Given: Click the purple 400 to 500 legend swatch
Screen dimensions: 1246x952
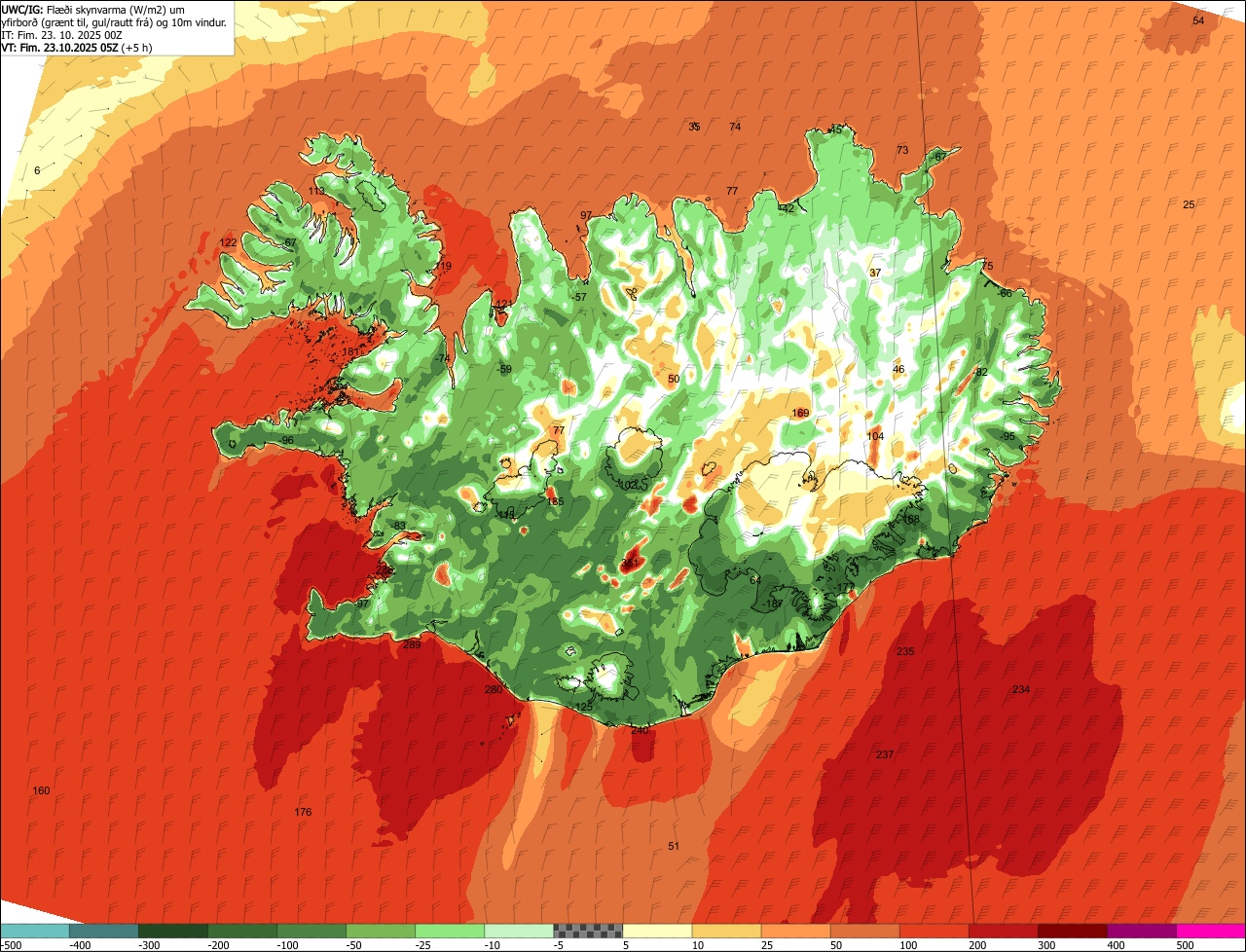Looking at the screenshot, I should [x=1141, y=931].
